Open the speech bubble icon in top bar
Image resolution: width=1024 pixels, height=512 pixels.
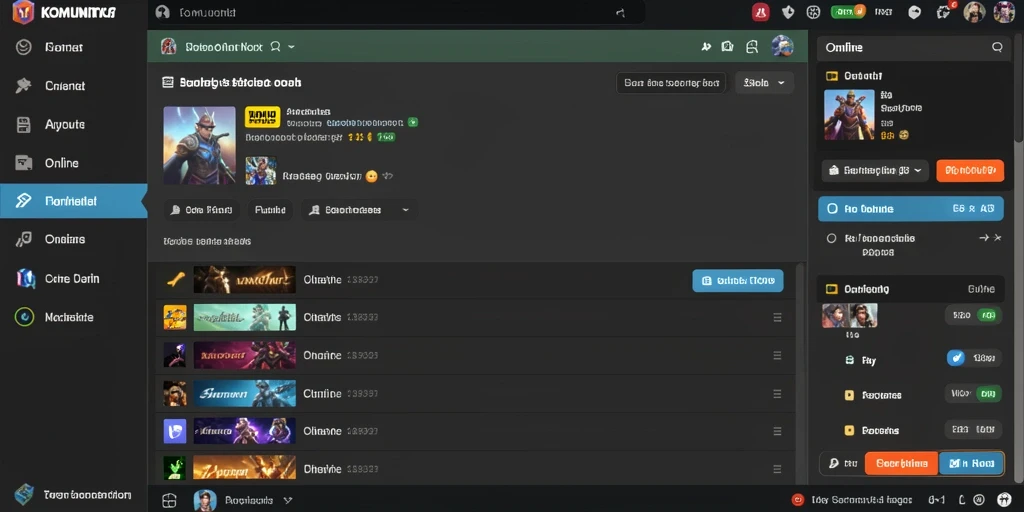[915, 12]
